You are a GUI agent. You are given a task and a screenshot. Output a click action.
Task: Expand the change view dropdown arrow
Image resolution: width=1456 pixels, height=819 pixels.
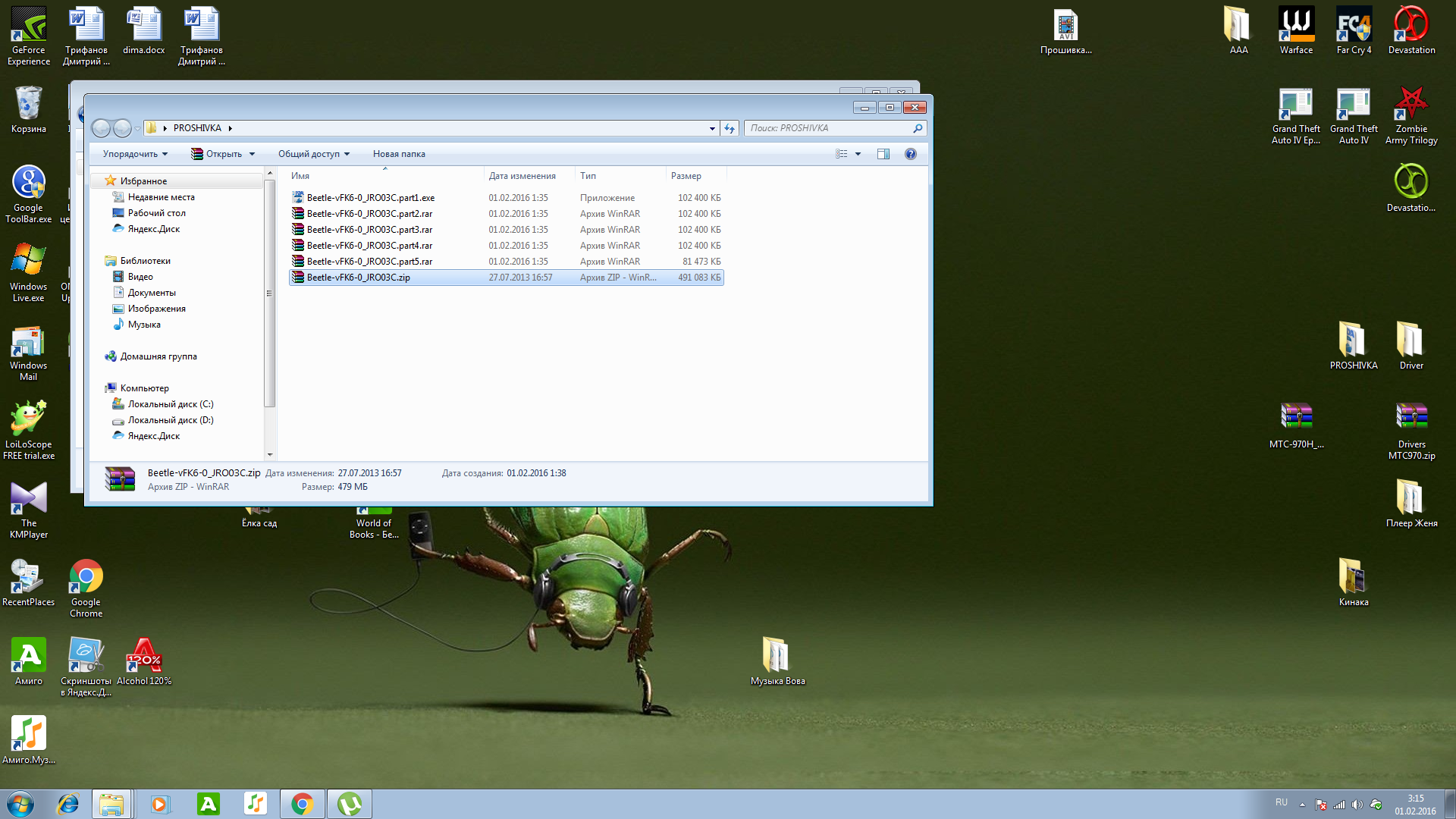tap(858, 154)
